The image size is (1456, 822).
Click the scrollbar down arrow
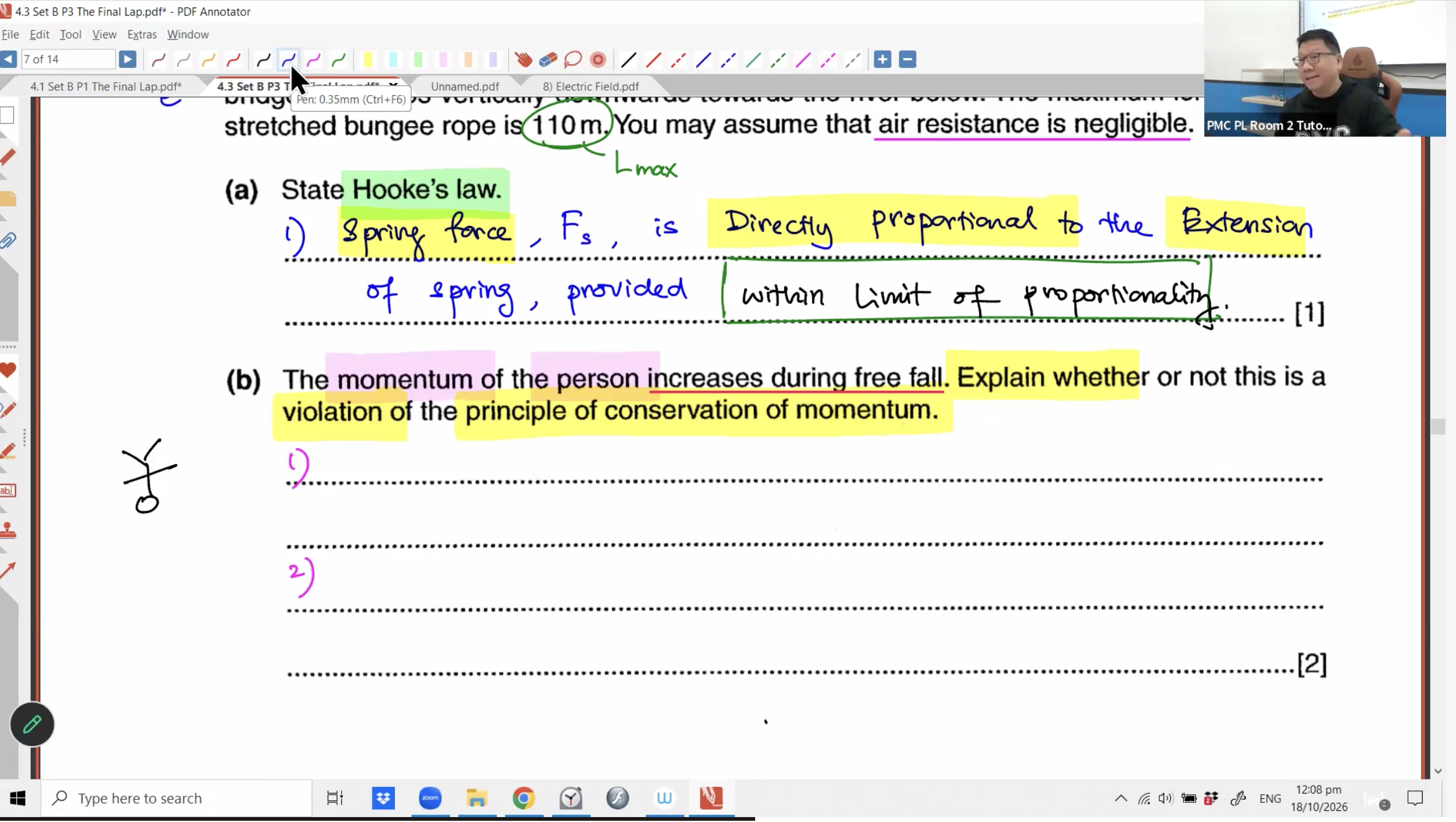(x=1438, y=771)
